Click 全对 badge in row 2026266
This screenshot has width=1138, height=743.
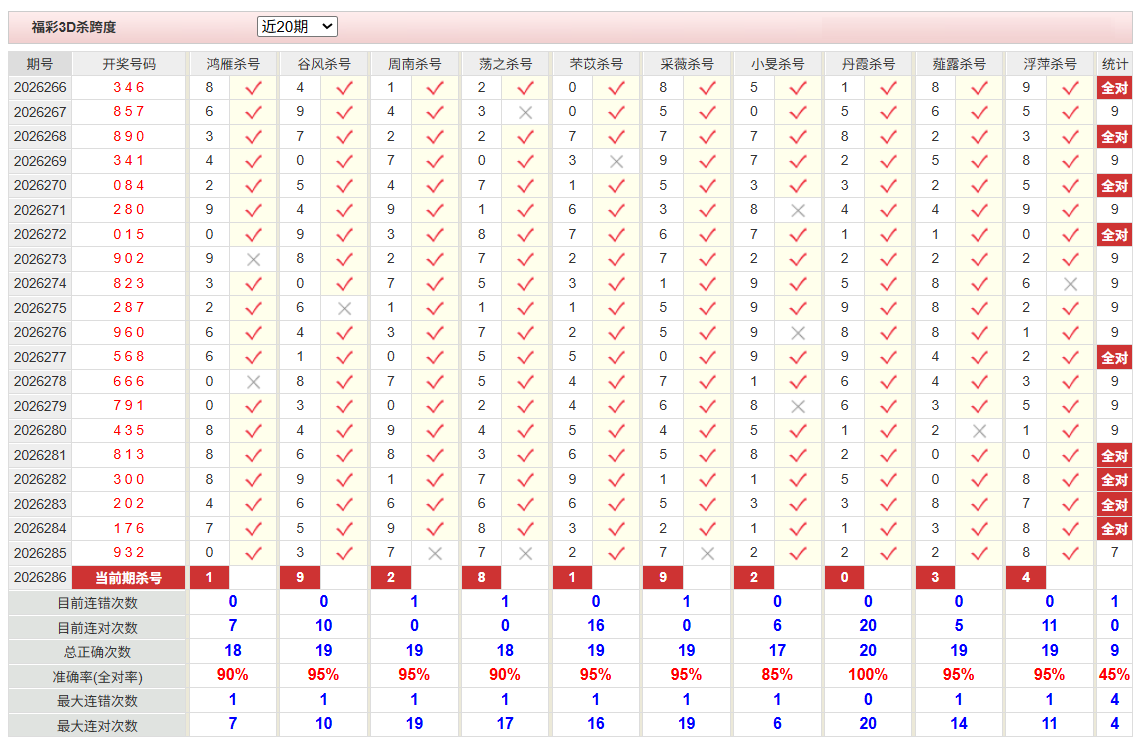click(1114, 88)
